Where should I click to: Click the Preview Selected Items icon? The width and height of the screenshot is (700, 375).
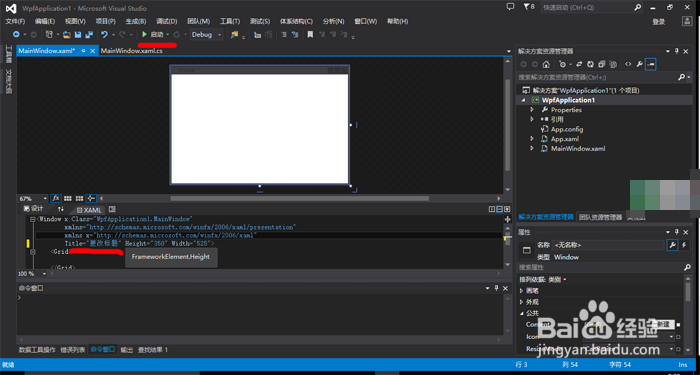(650, 64)
